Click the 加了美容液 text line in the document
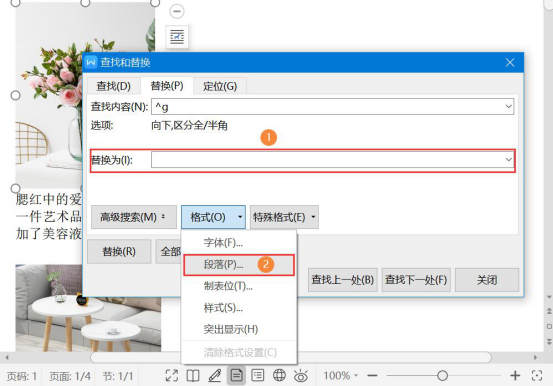 coord(49,234)
